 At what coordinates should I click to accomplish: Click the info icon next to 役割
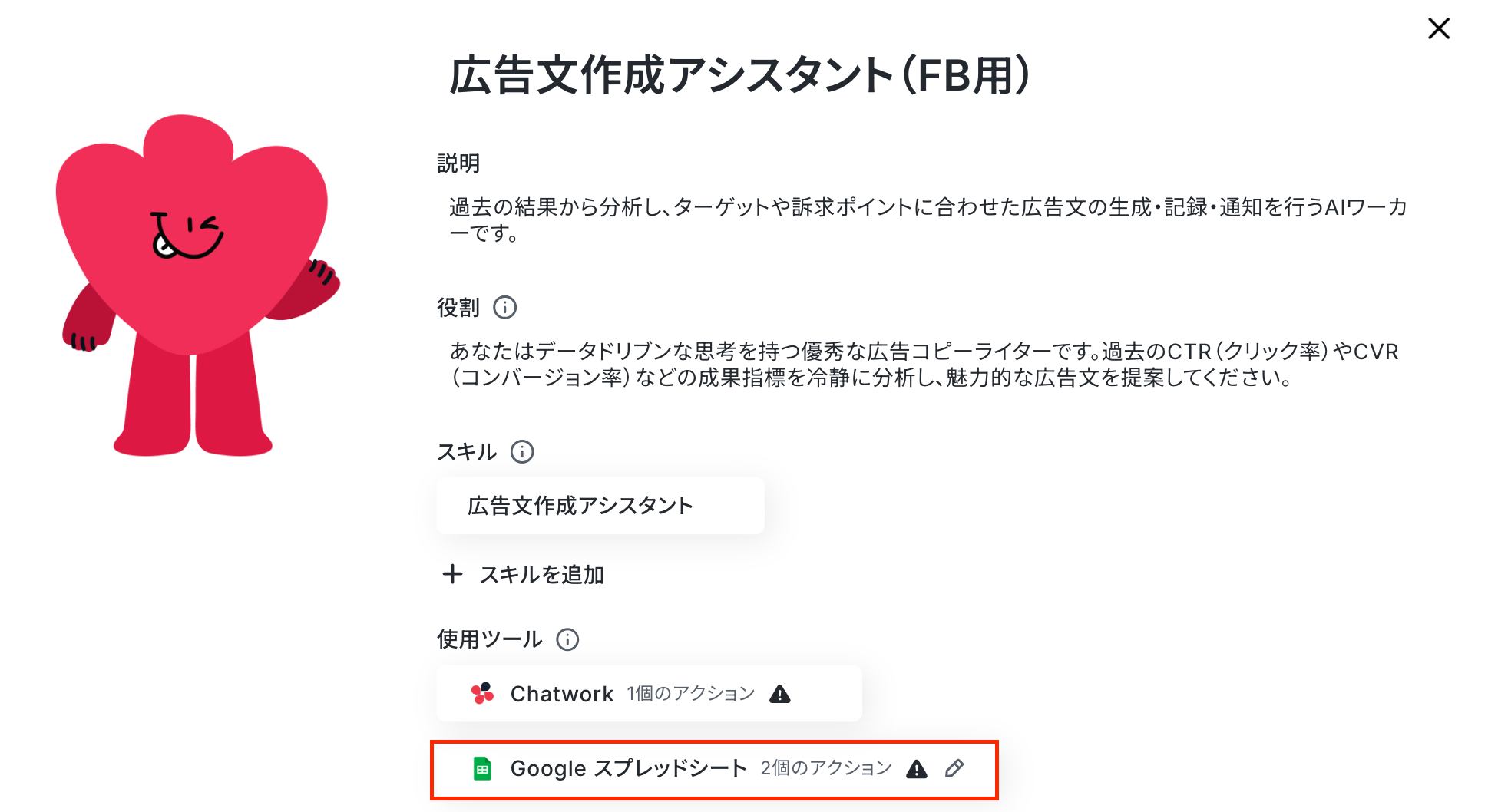(x=504, y=308)
